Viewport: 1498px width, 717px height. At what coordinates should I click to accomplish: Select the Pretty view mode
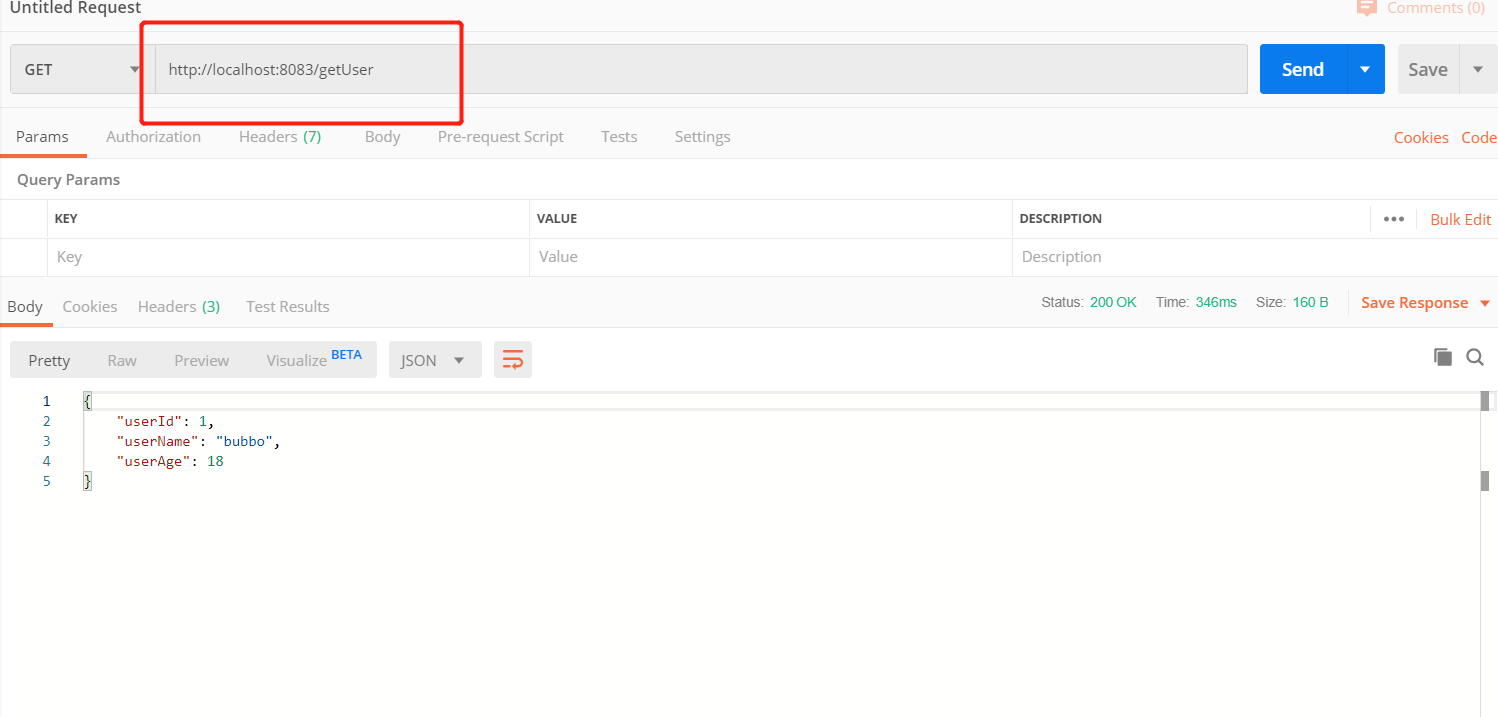point(49,360)
